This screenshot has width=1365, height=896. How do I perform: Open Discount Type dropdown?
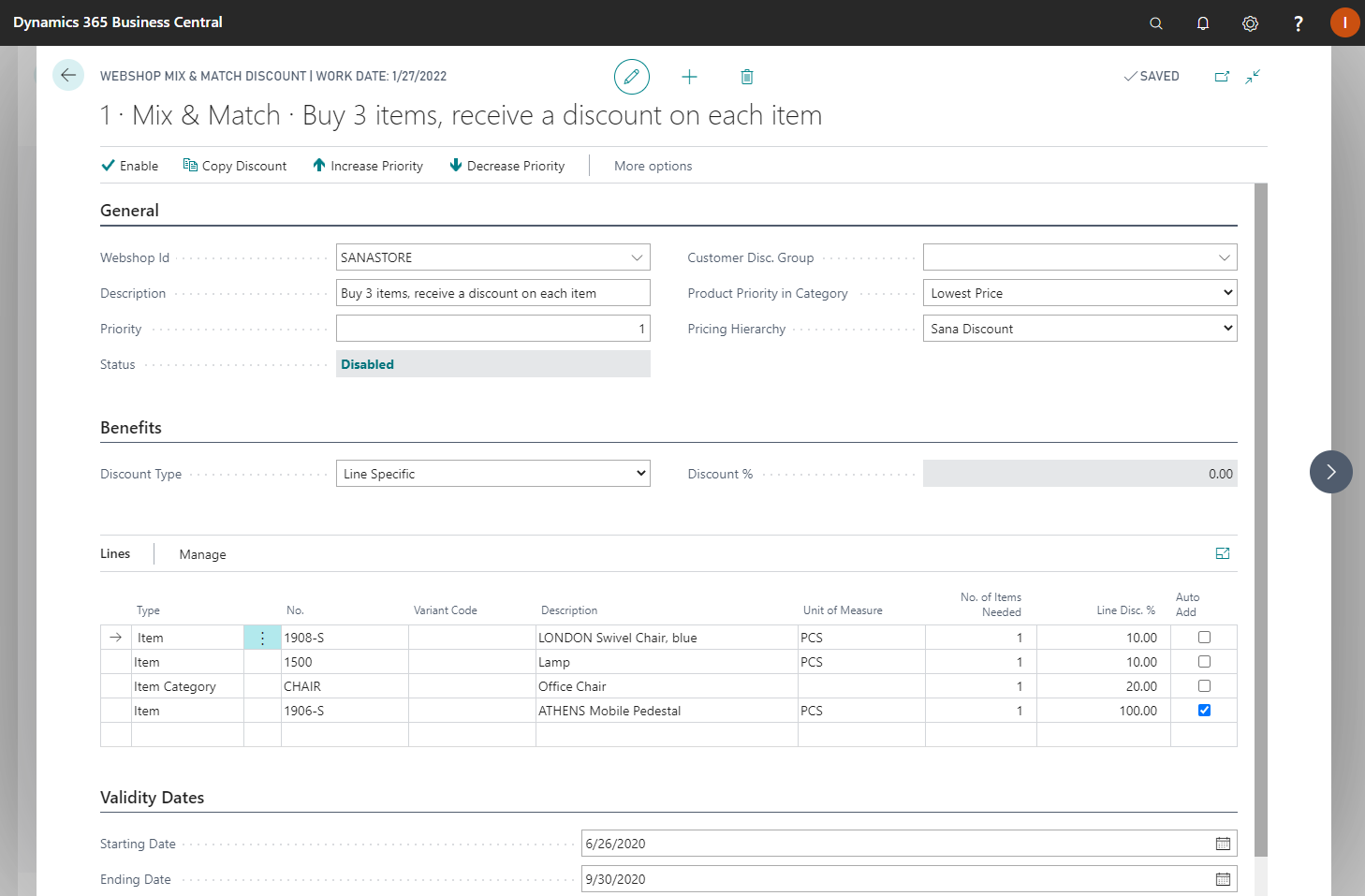click(x=492, y=474)
